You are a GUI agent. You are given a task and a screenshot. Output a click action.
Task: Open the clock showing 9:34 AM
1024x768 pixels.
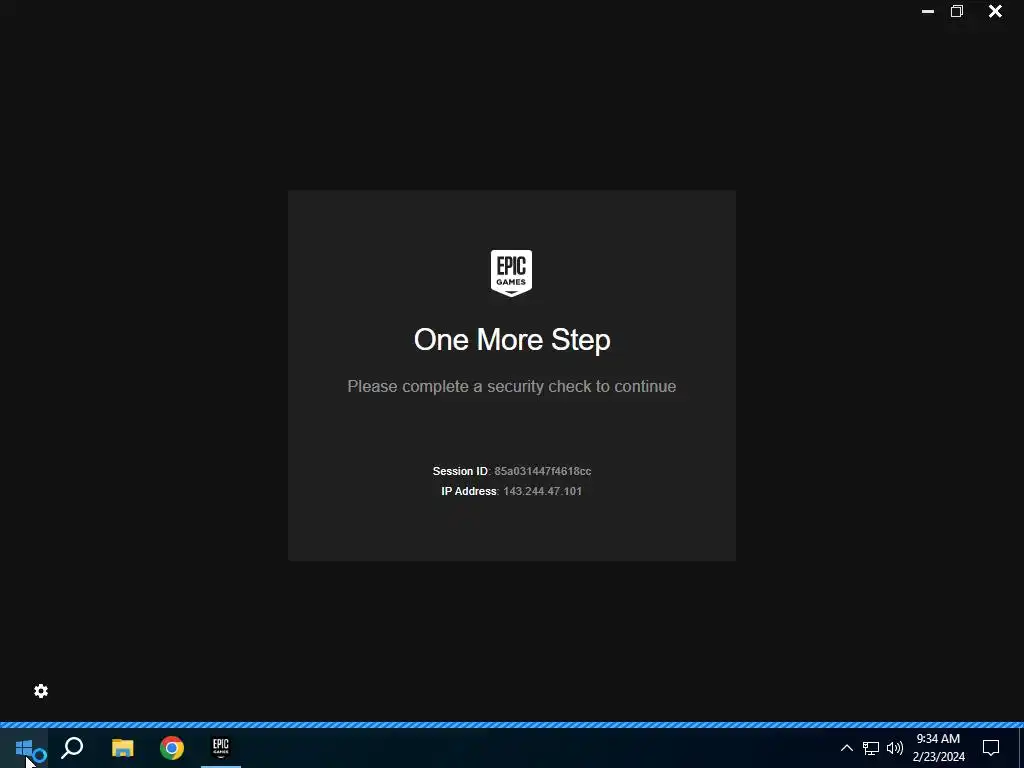tap(938, 748)
